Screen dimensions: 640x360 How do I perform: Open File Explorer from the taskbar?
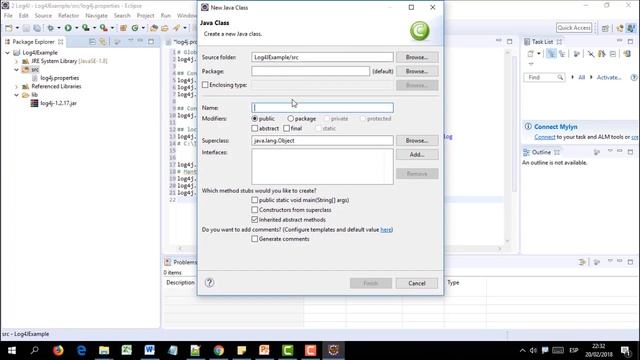click(104, 350)
